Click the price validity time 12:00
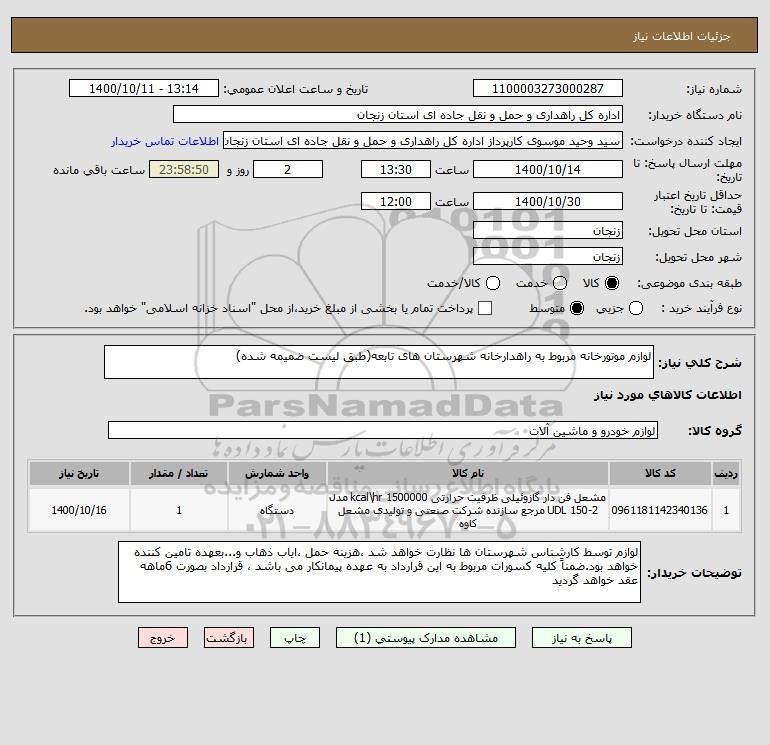The width and height of the screenshot is (770, 745). (x=396, y=201)
